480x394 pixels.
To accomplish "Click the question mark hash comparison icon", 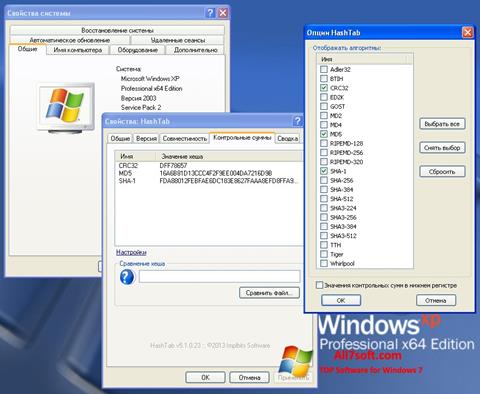I will pyautogui.click(x=127, y=277).
